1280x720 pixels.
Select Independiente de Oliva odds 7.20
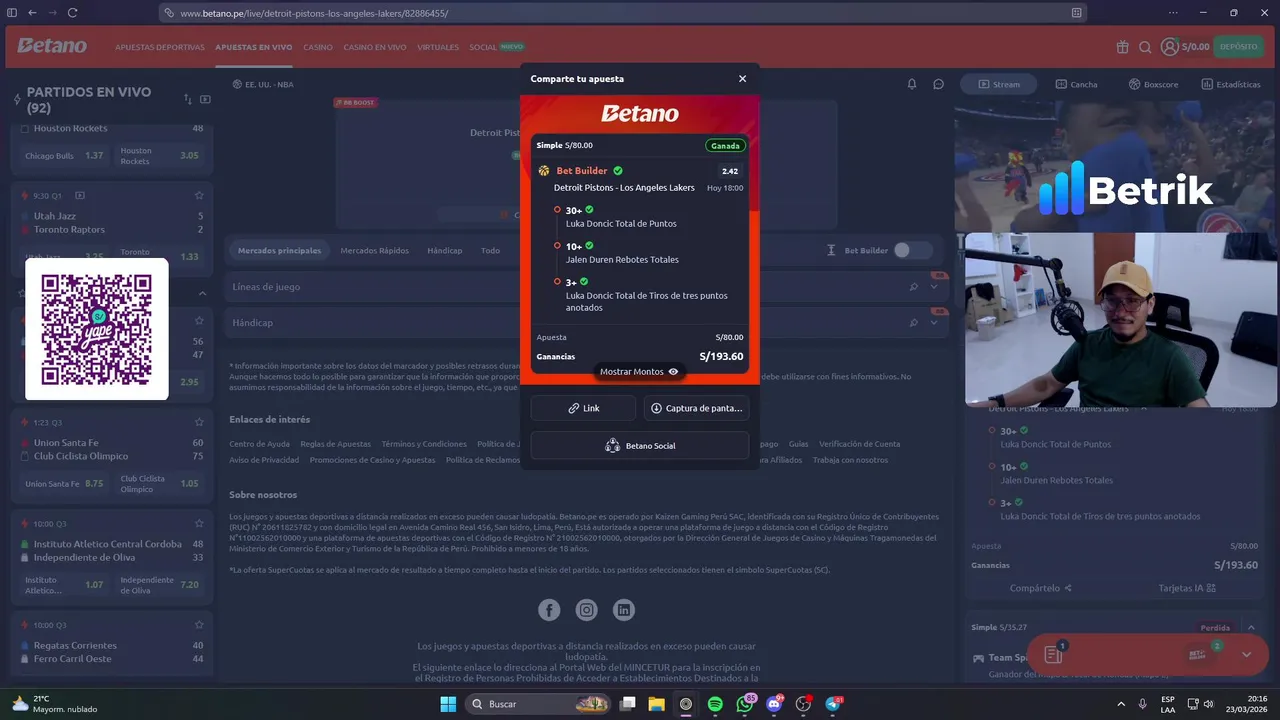[160, 585]
